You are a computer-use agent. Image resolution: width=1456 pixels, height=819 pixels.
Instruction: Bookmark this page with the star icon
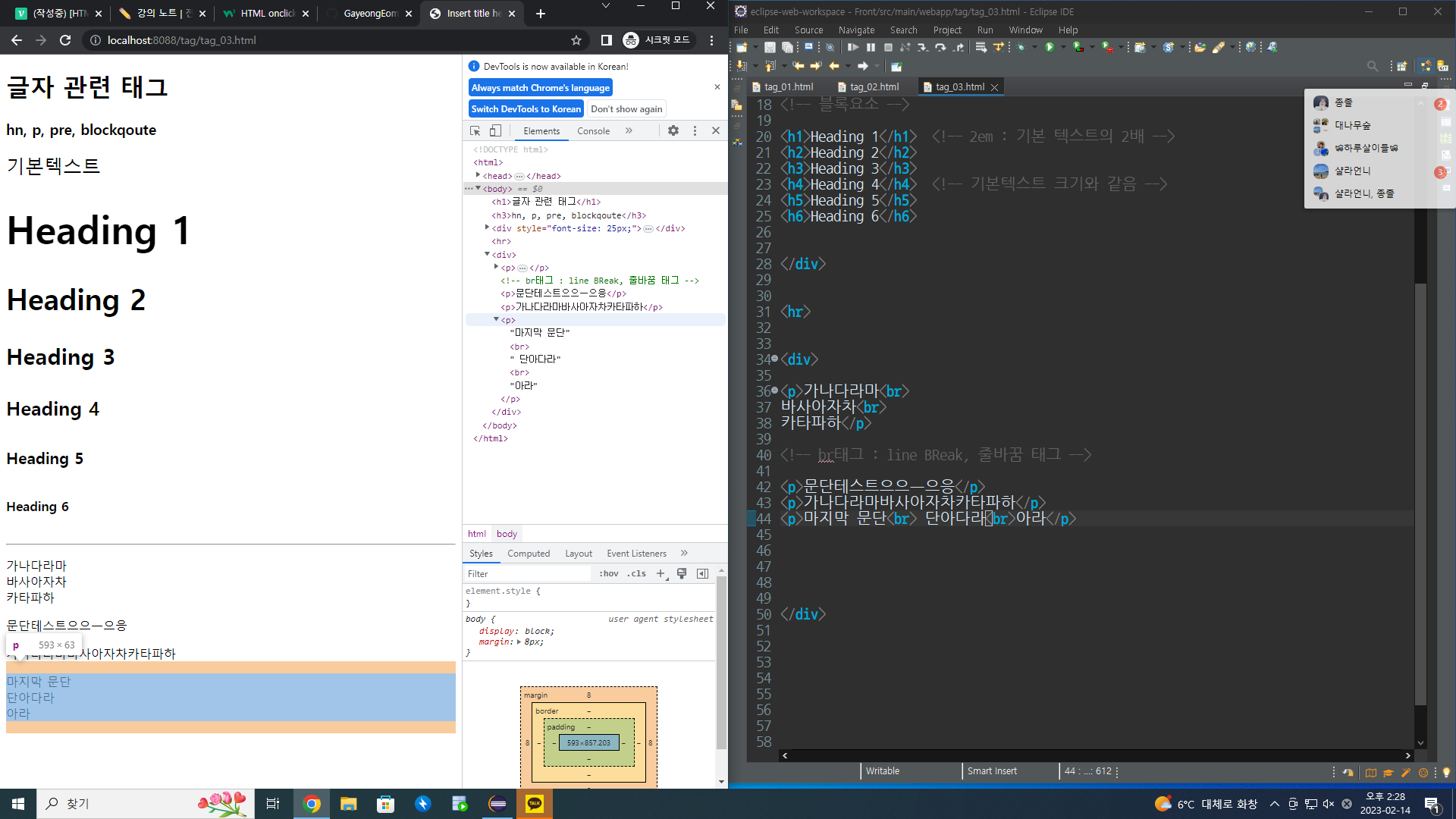[x=576, y=40]
